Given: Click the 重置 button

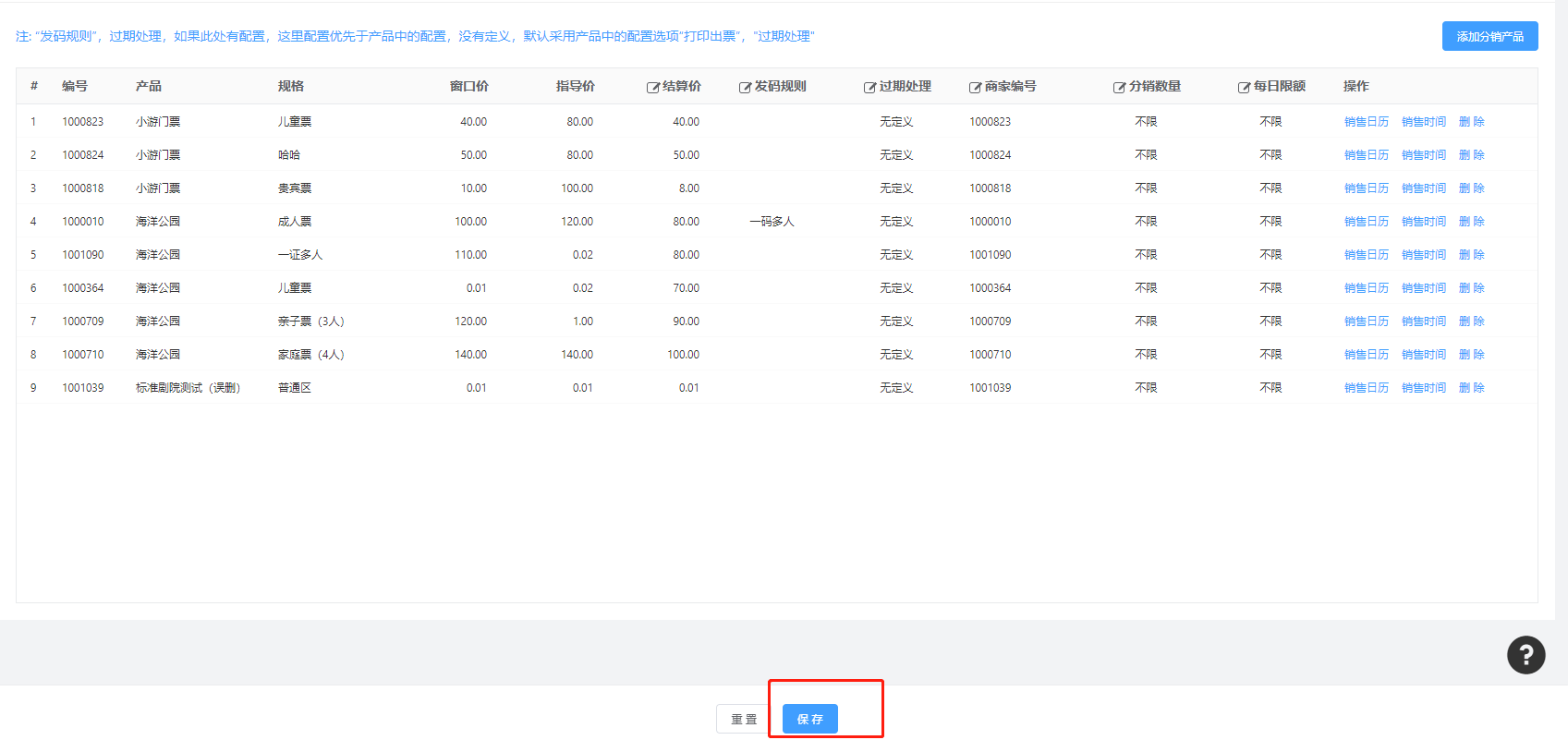Looking at the screenshot, I should (744, 719).
